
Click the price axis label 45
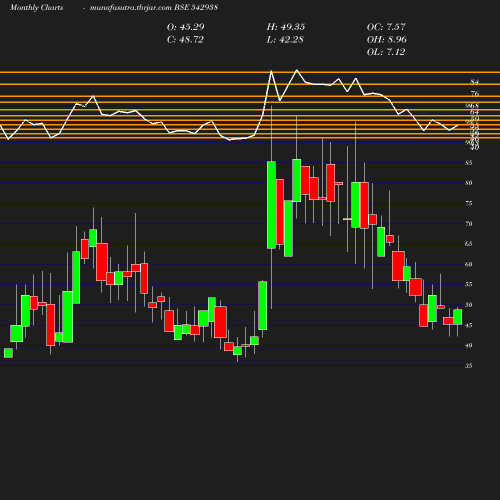(469, 325)
